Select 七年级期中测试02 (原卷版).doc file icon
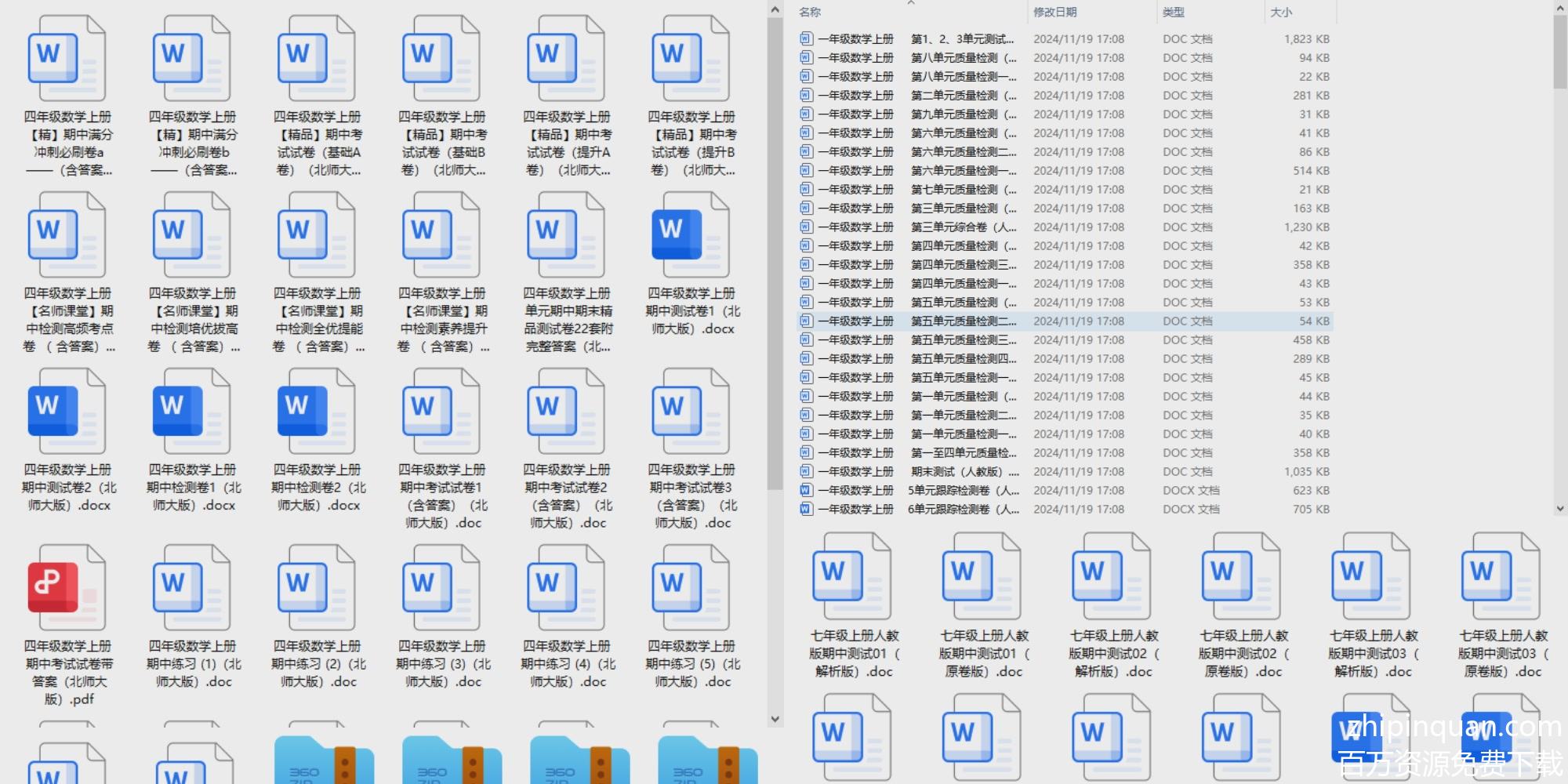Screen dimensions: 1568x784 point(1242,576)
